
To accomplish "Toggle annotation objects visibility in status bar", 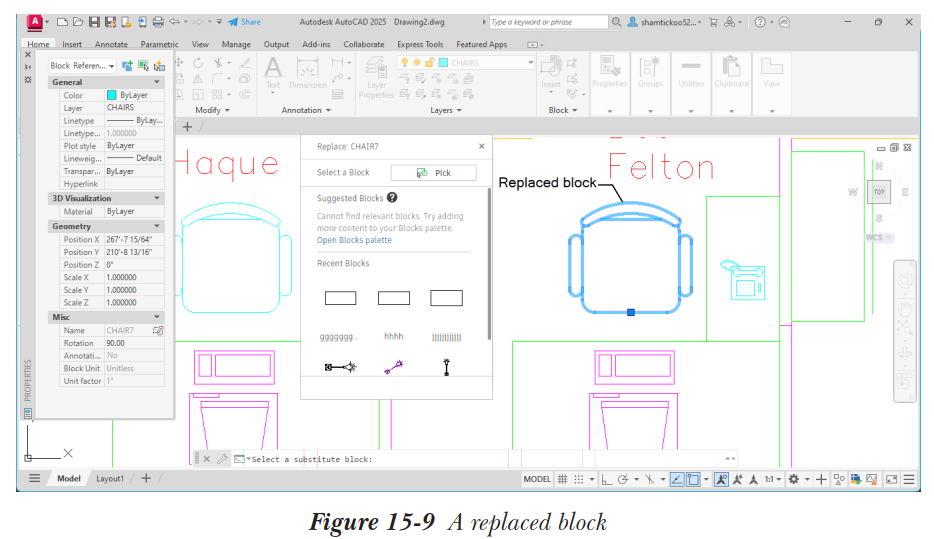I will point(721,479).
